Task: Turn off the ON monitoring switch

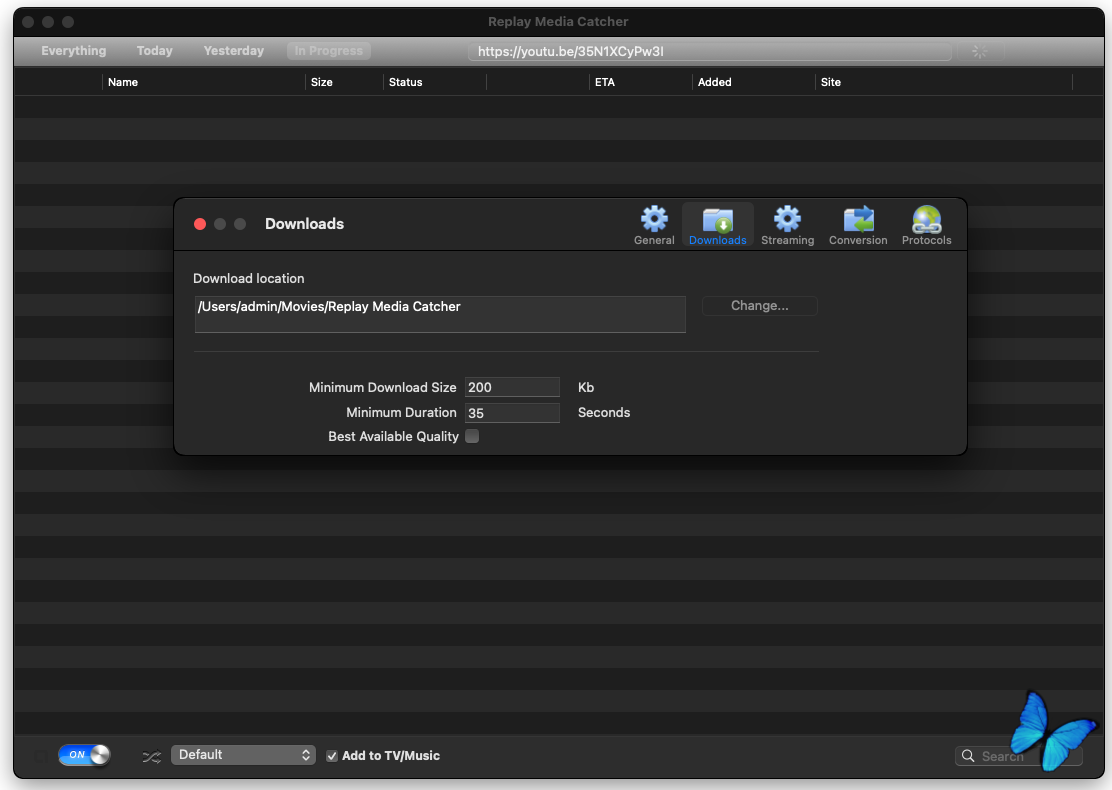Action: click(83, 755)
